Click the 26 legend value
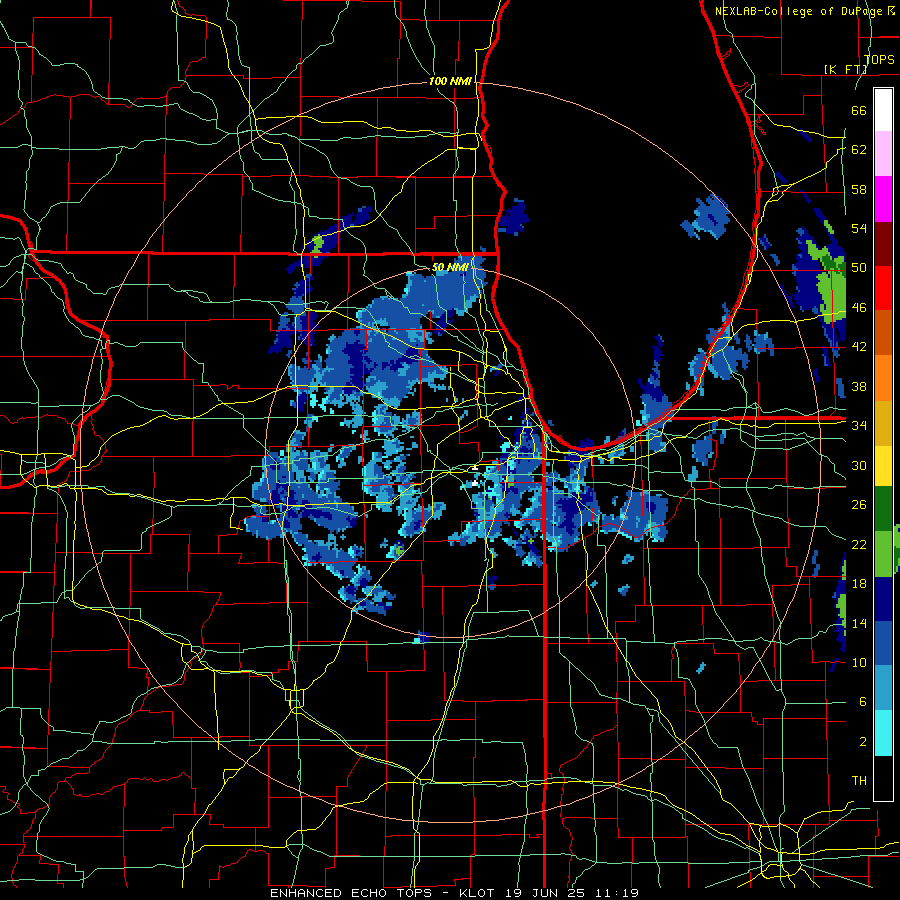900x900 pixels. click(x=859, y=505)
